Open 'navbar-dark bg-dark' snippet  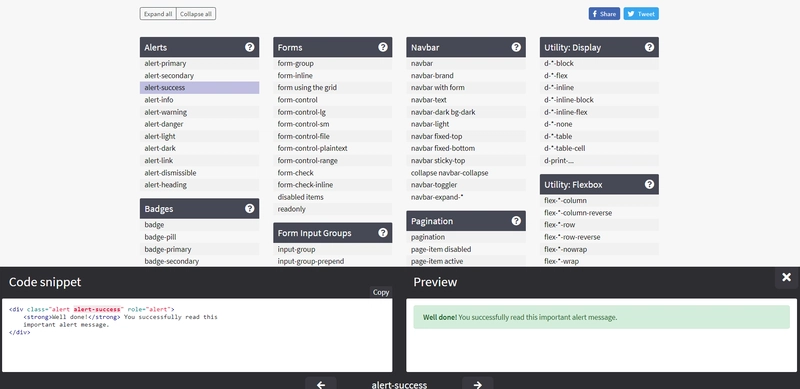(x=466, y=112)
